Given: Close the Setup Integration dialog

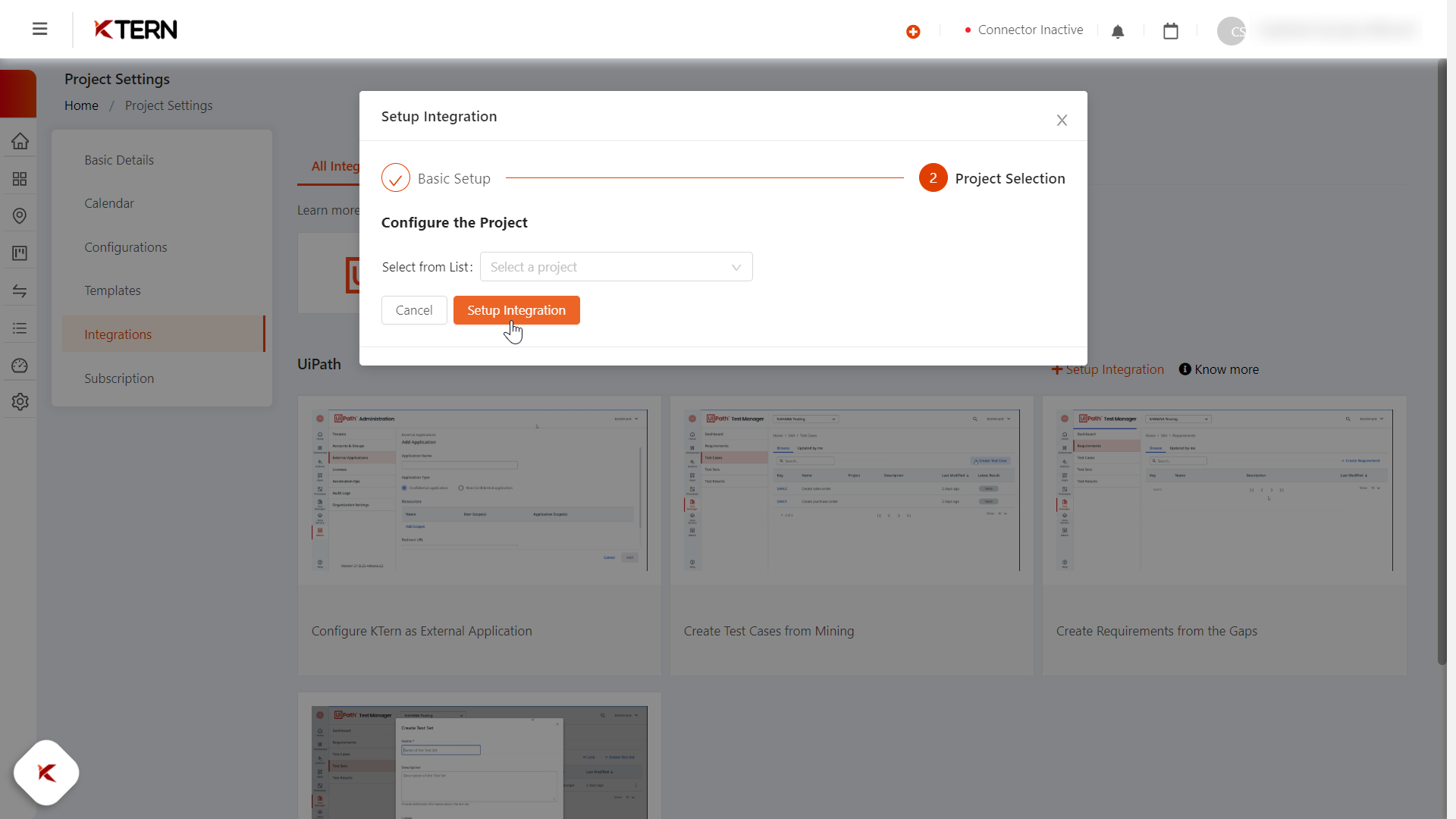Looking at the screenshot, I should pyautogui.click(x=1062, y=120).
